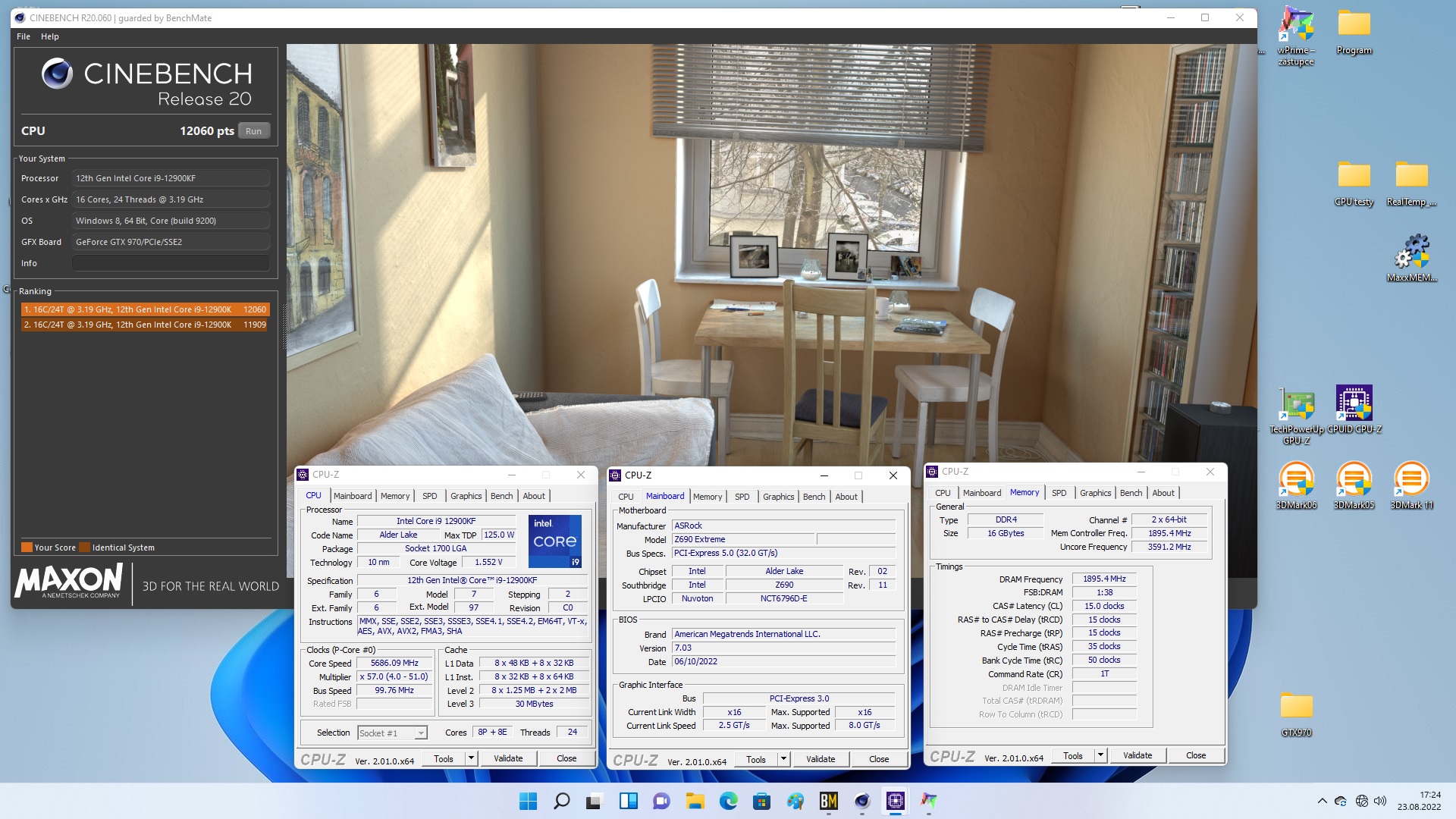Image resolution: width=1456 pixels, height=819 pixels.
Task: Open BenchMate from taskbar
Action: click(828, 801)
